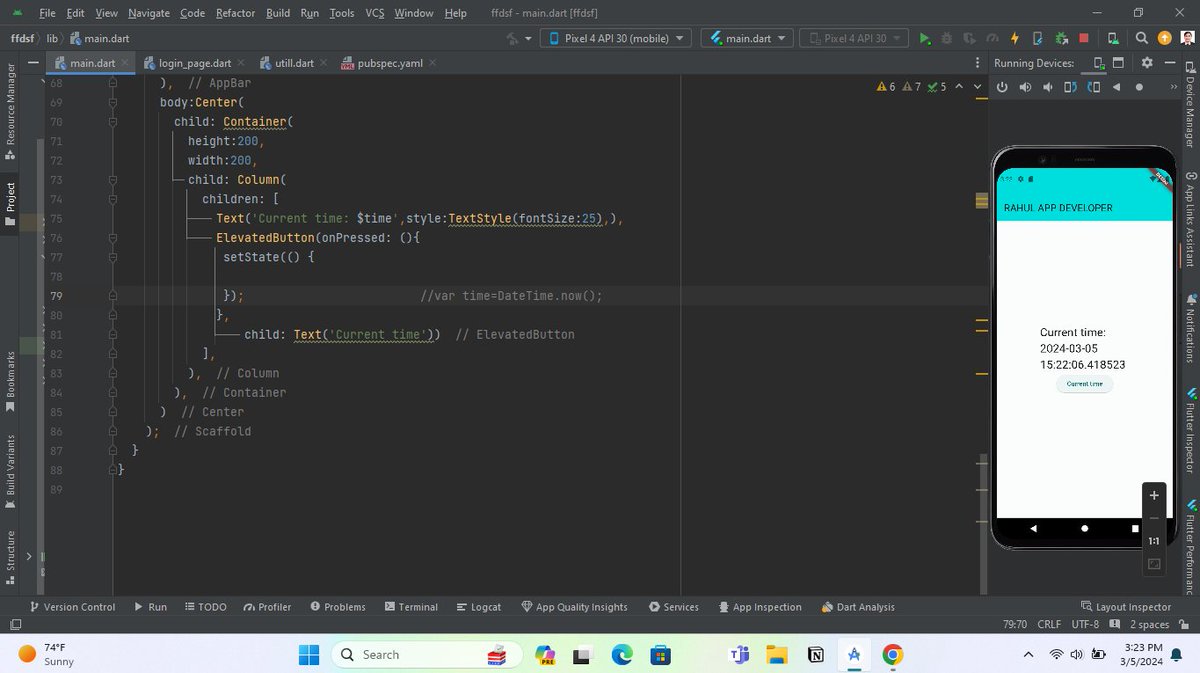
Task: Open Search Everywhere magnifier icon
Action: pos(1142,38)
